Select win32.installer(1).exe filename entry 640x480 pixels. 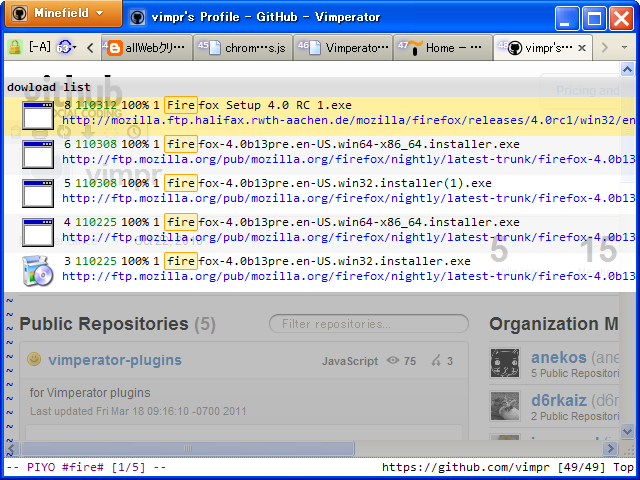(x=328, y=183)
